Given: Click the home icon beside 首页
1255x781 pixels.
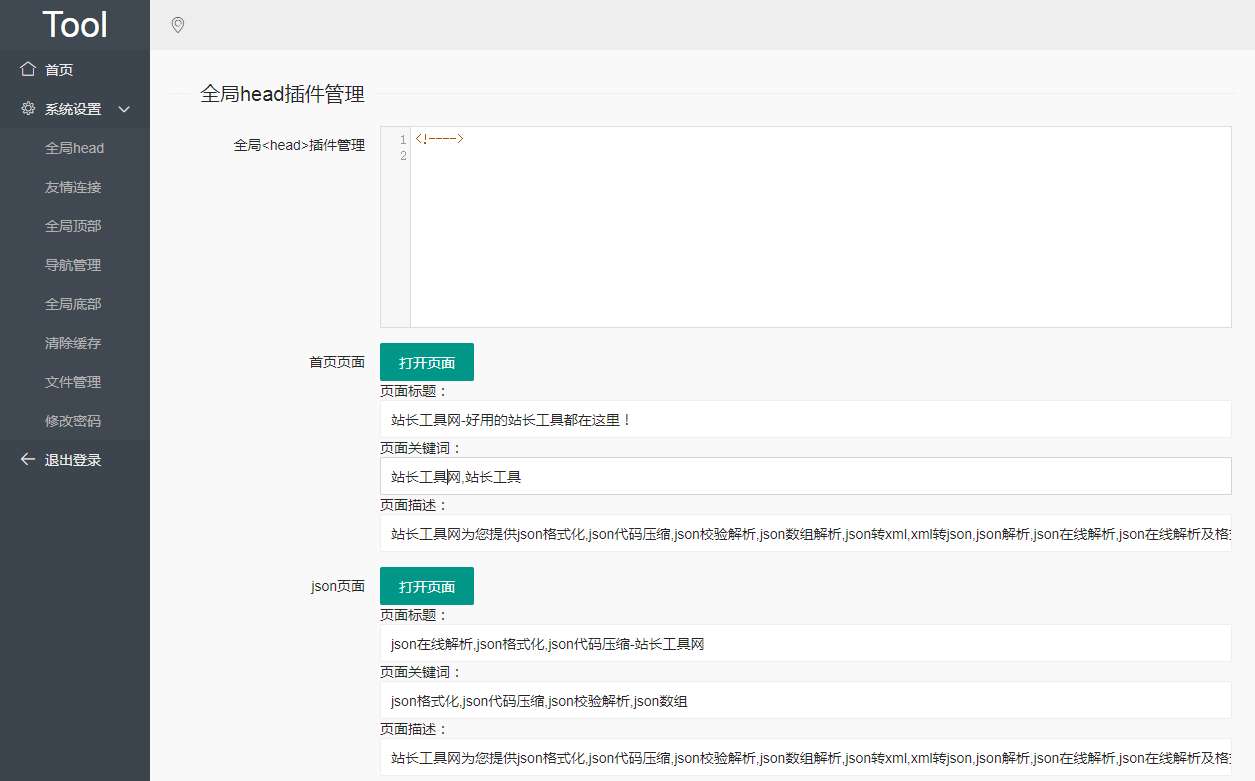Looking at the screenshot, I should [x=28, y=69].
